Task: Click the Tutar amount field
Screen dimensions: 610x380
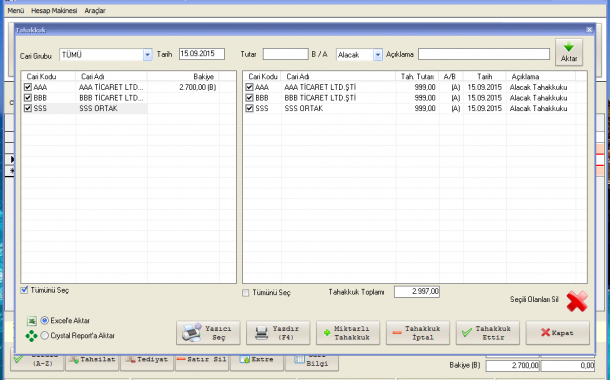Action: [286, 54]
